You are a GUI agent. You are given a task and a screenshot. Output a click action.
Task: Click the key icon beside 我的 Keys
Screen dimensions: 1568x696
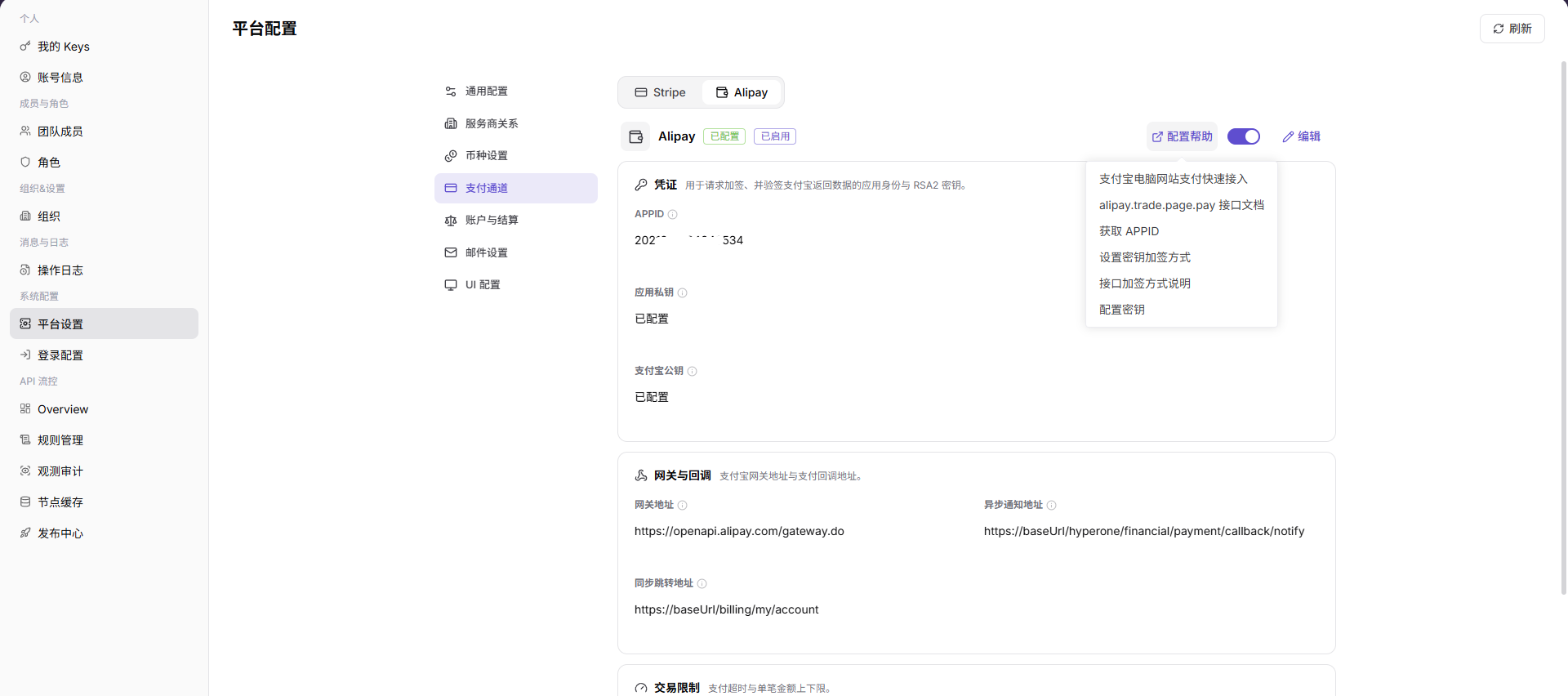[25, 46]
